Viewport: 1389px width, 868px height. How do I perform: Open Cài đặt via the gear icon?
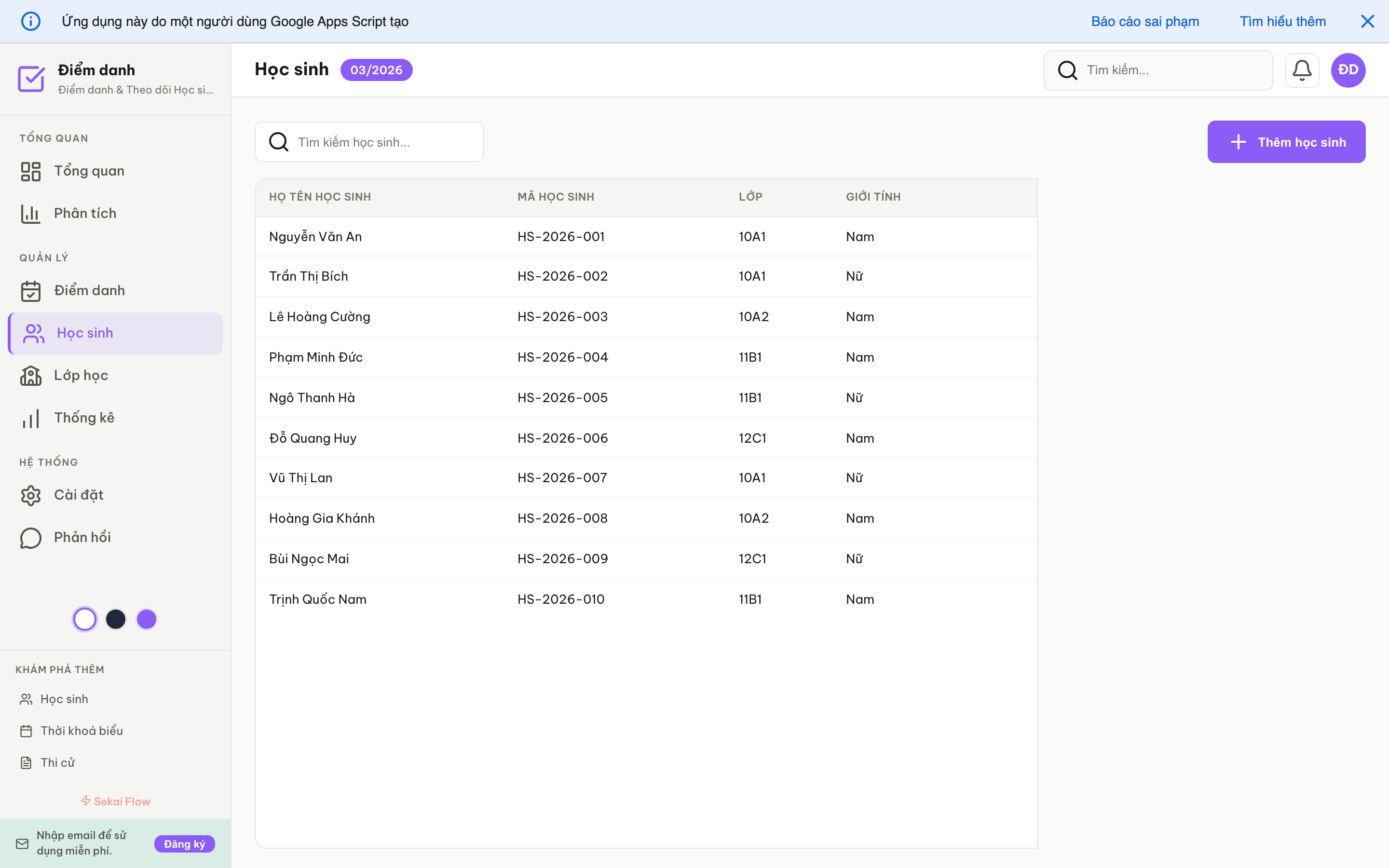[31, 495]
